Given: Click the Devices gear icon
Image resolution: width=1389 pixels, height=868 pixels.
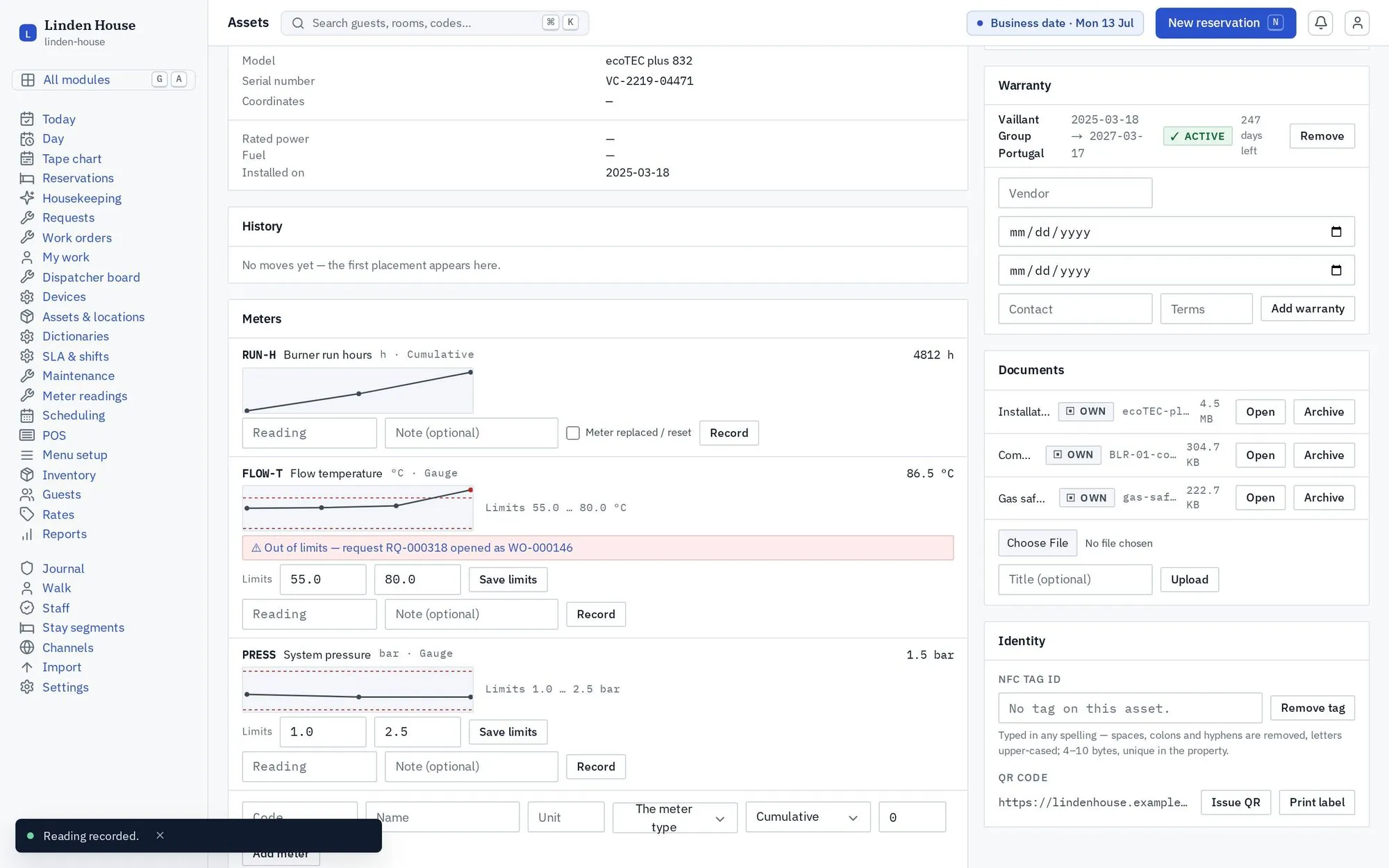Looking at the screenshot, I should click(x=27, y=297).
